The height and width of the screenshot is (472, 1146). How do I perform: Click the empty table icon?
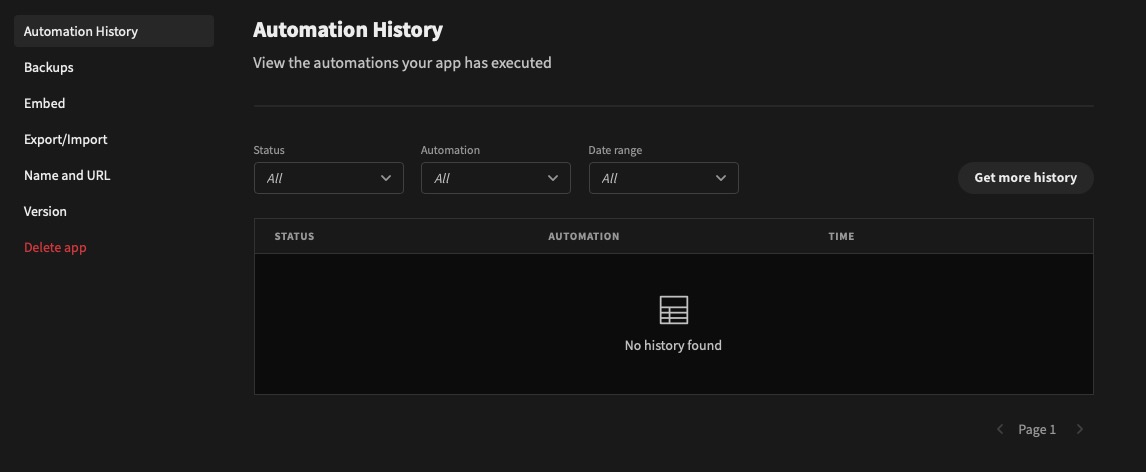point(674,310)
